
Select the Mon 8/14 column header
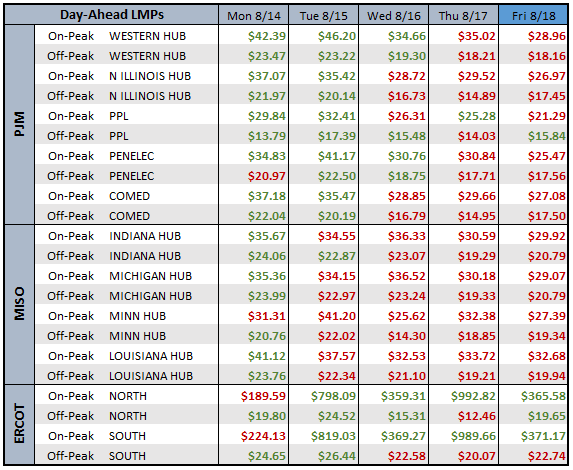254,15
